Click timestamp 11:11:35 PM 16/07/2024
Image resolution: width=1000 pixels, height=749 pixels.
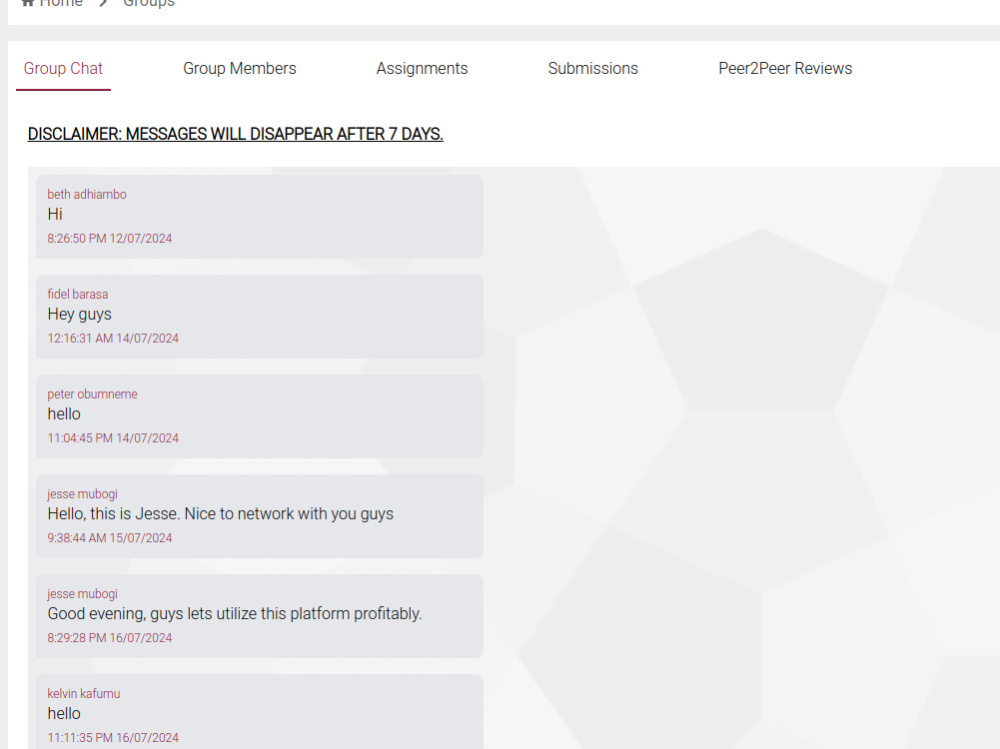pos(113,738)
